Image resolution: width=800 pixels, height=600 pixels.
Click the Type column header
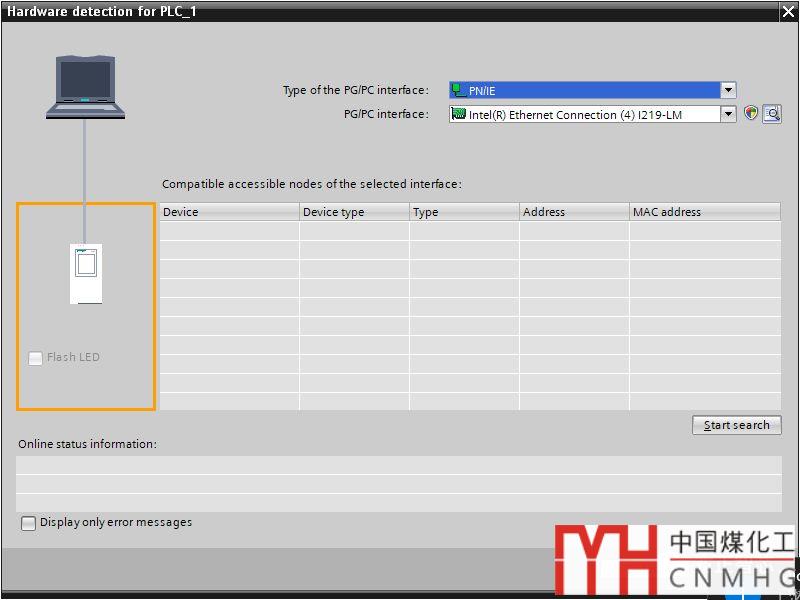click(464, 212)
